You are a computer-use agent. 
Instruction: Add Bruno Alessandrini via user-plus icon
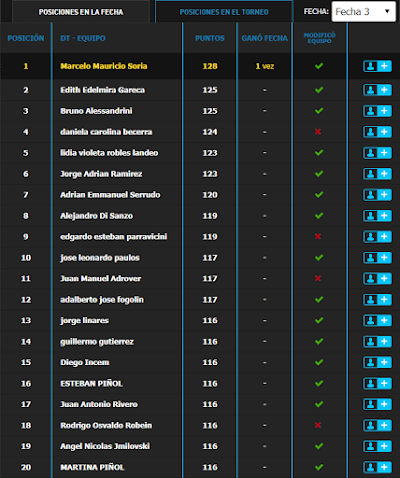click(377, 111)
